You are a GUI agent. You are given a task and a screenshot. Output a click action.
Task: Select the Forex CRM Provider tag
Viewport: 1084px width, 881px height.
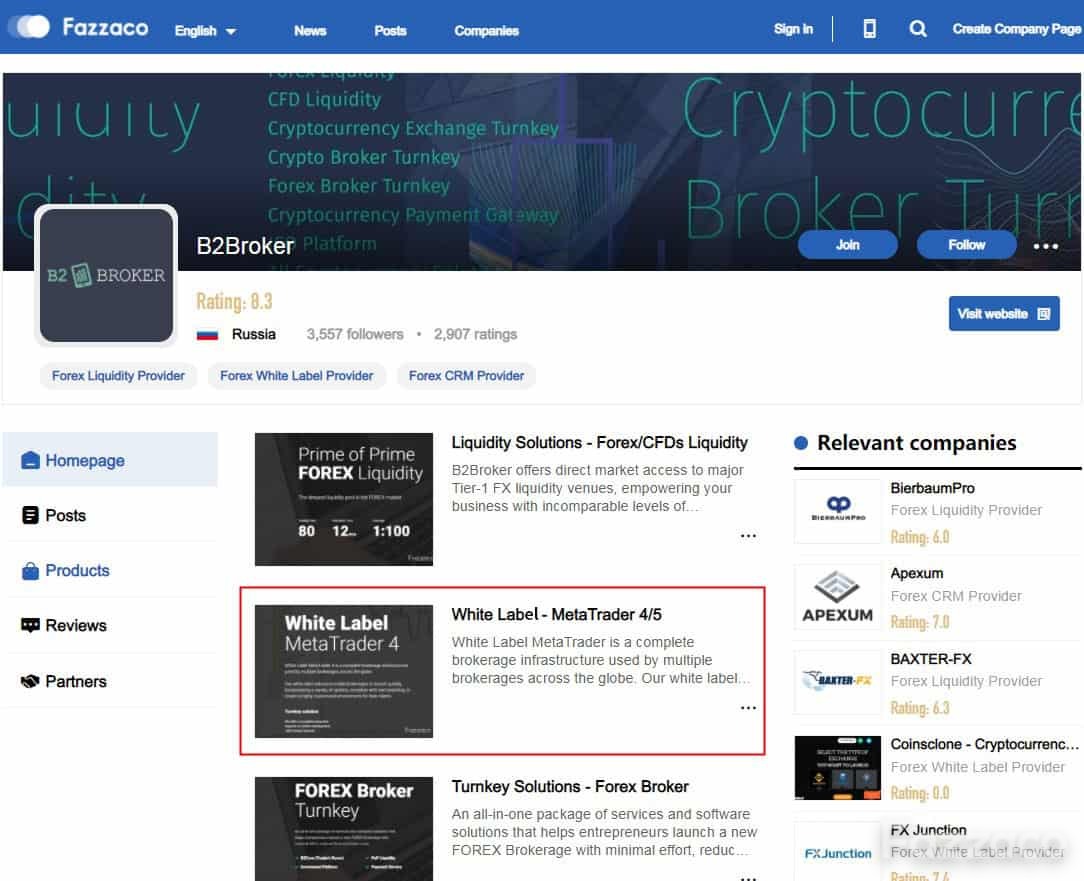tap(467, 375)
